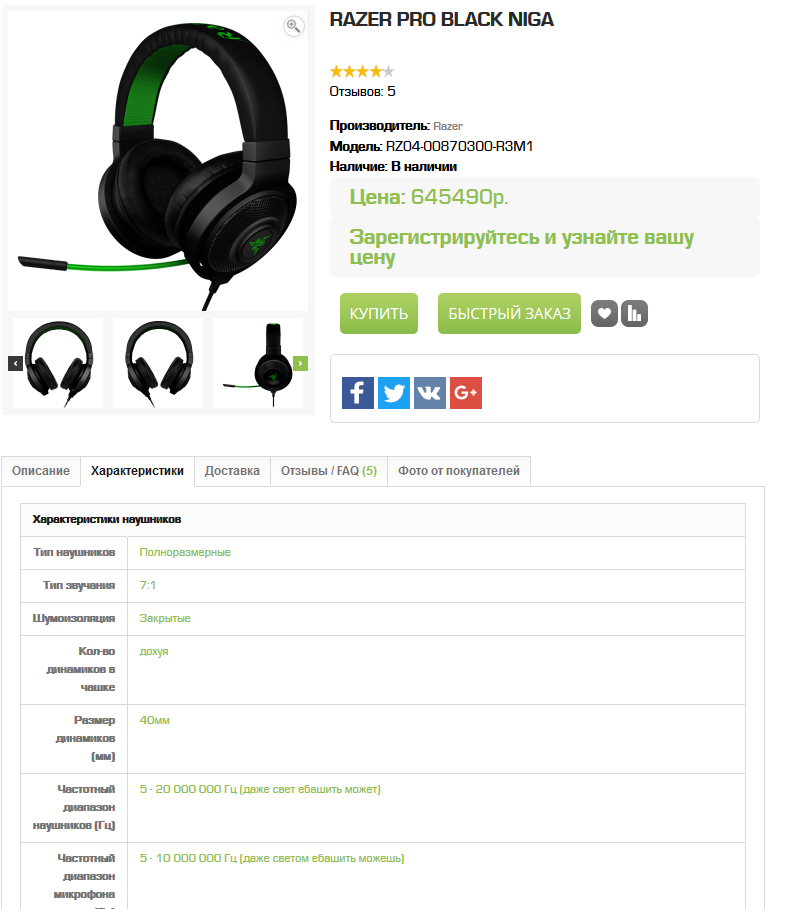Click the Razer manufacturer link
The image size is (805, 909).
tap(448, 126)
